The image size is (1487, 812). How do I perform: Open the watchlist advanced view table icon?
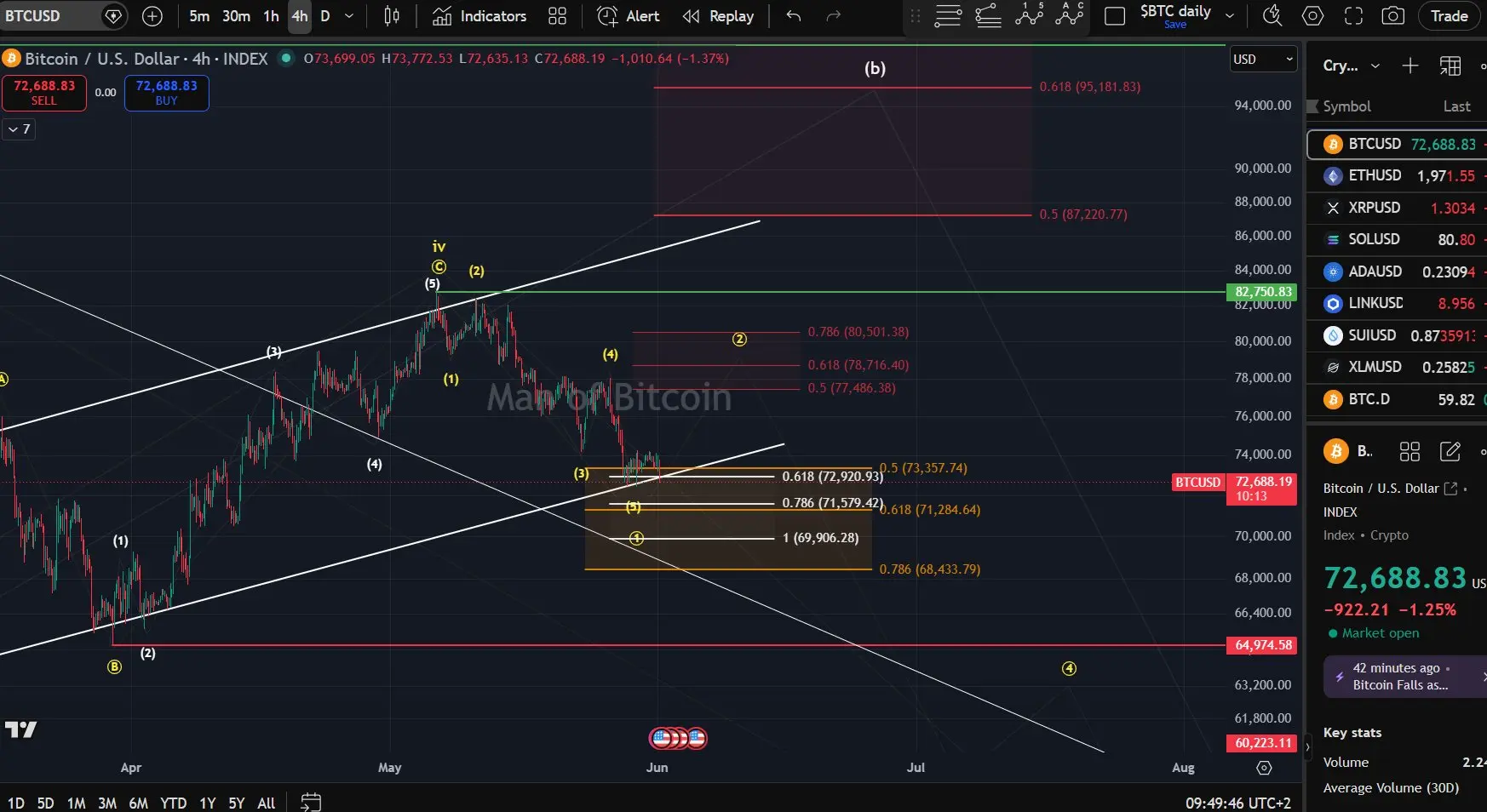(x=1450, y=66)
